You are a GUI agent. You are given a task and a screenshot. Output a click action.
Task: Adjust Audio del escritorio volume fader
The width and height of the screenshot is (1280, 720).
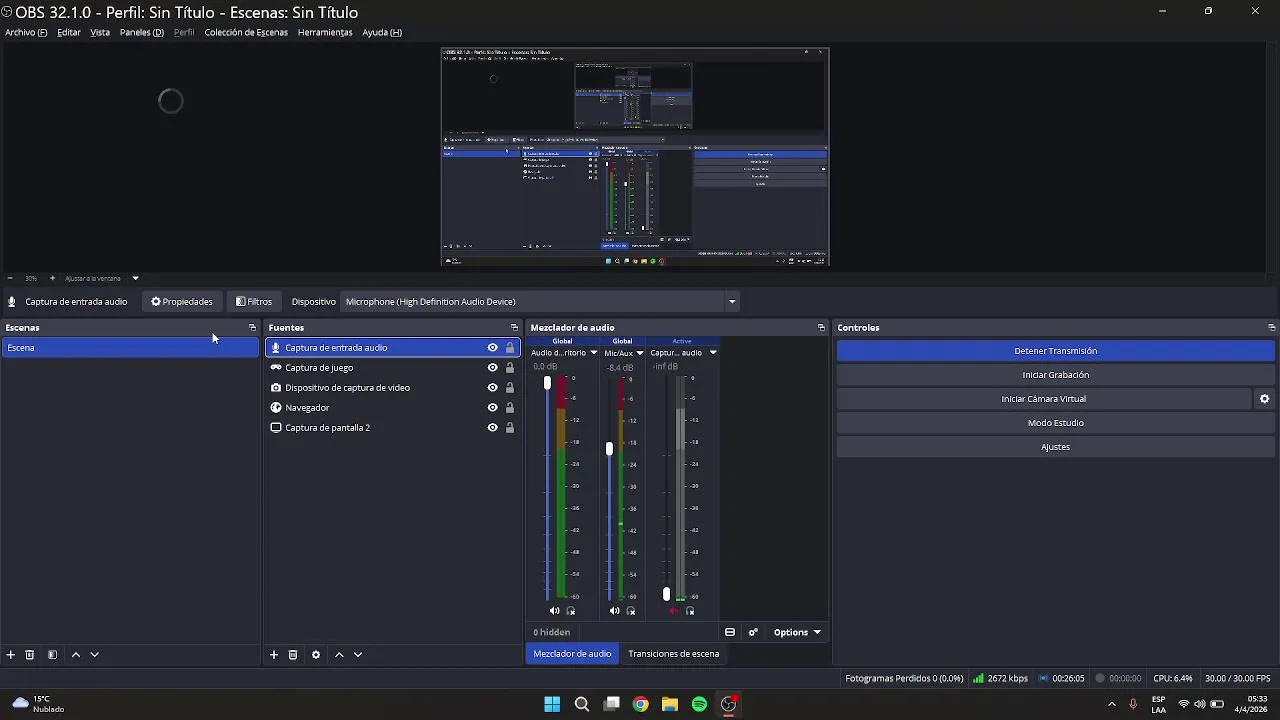coord(547,384)
